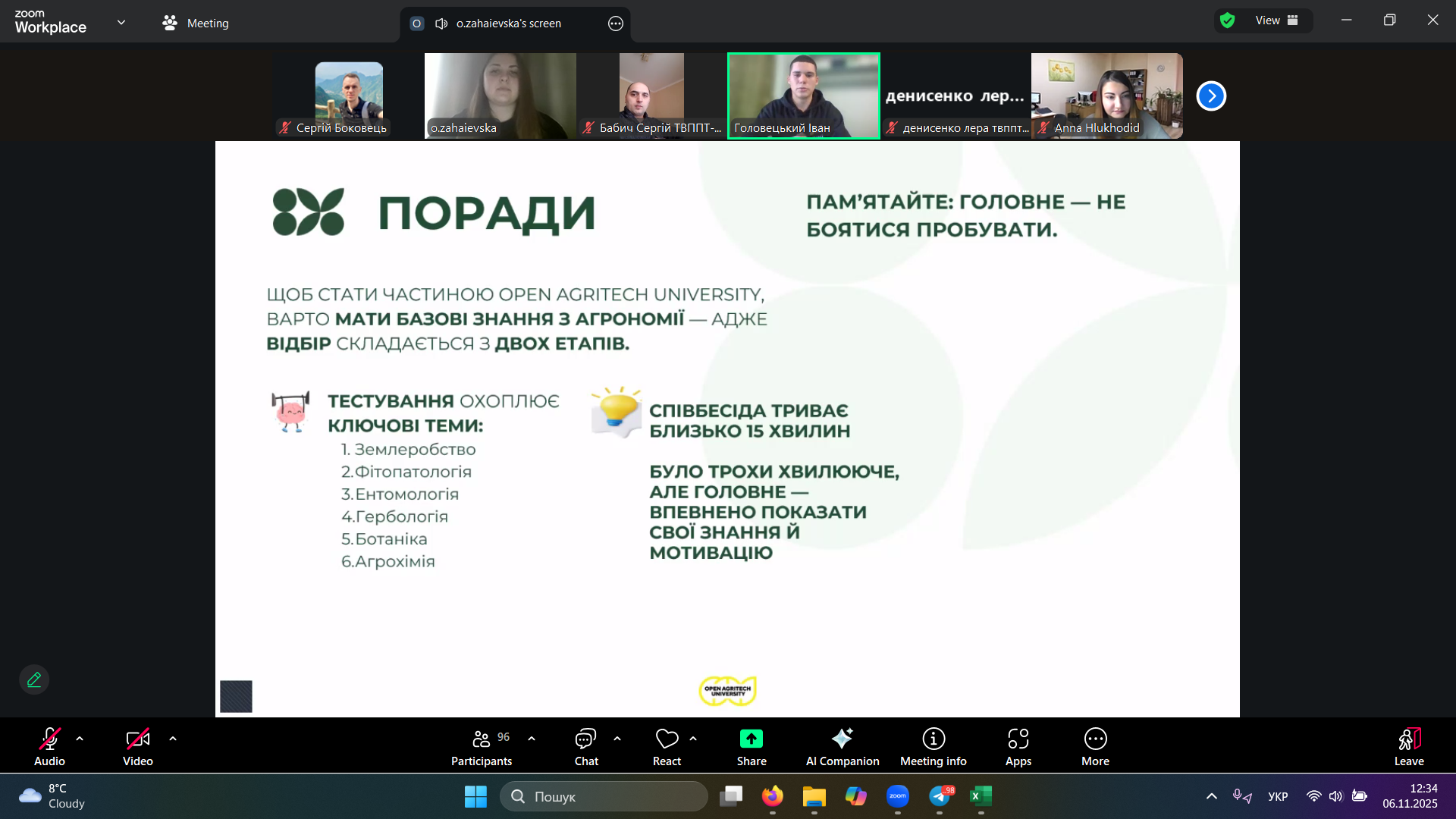Open the Zoom Workplace dropdown chevron
1456x819 pixels.
click(x=121, y=23)
